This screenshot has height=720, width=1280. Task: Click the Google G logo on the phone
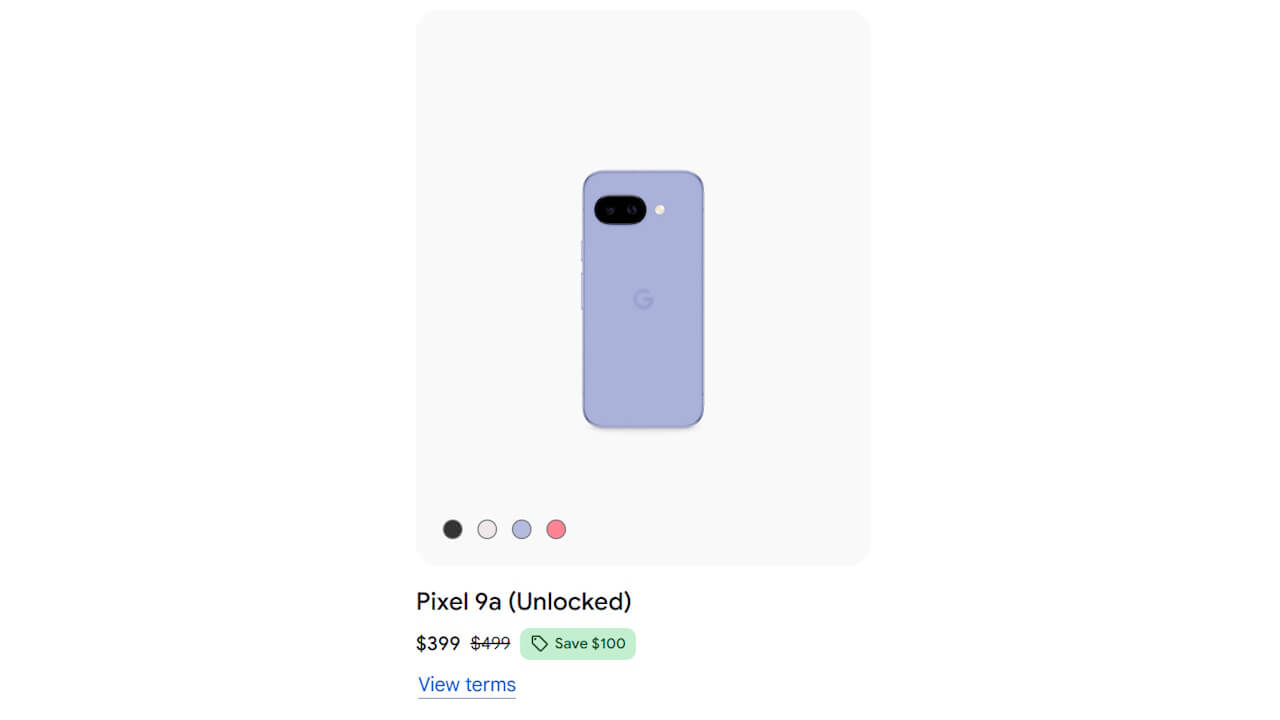[645, 298]
